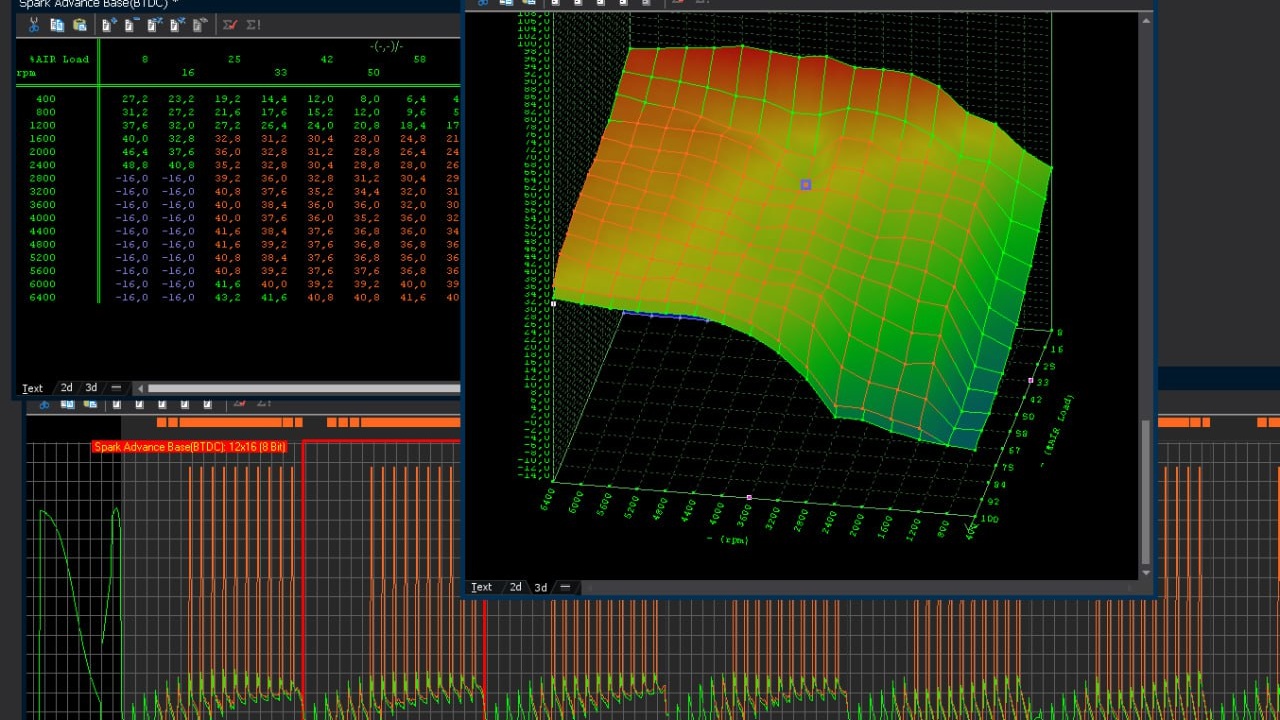Screen dimensions: 1280x720
Task: Select the 6400 rpm row label
Action: coord(43,297)
